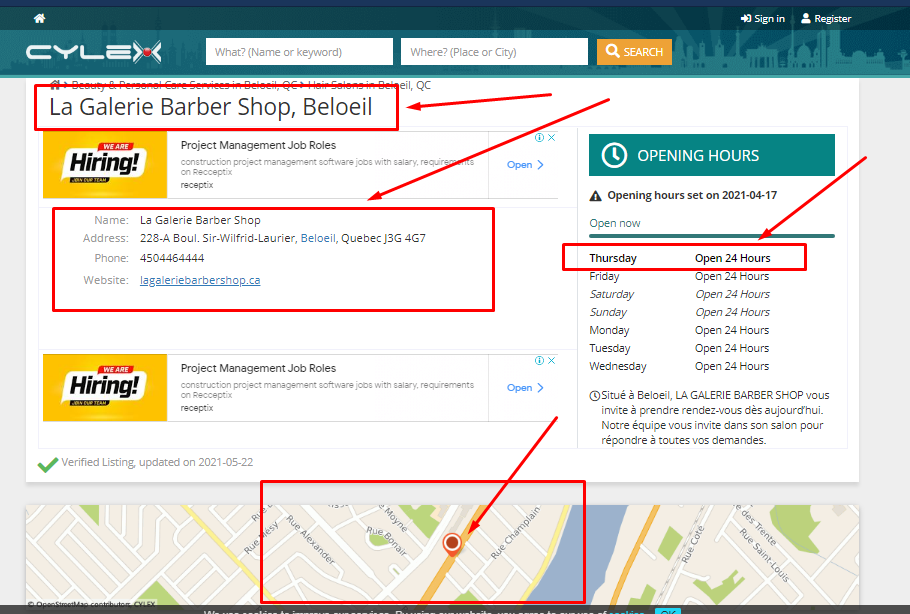
Task: Click the Tuesday Open 24 Hours row
Action: click(680, 348)
